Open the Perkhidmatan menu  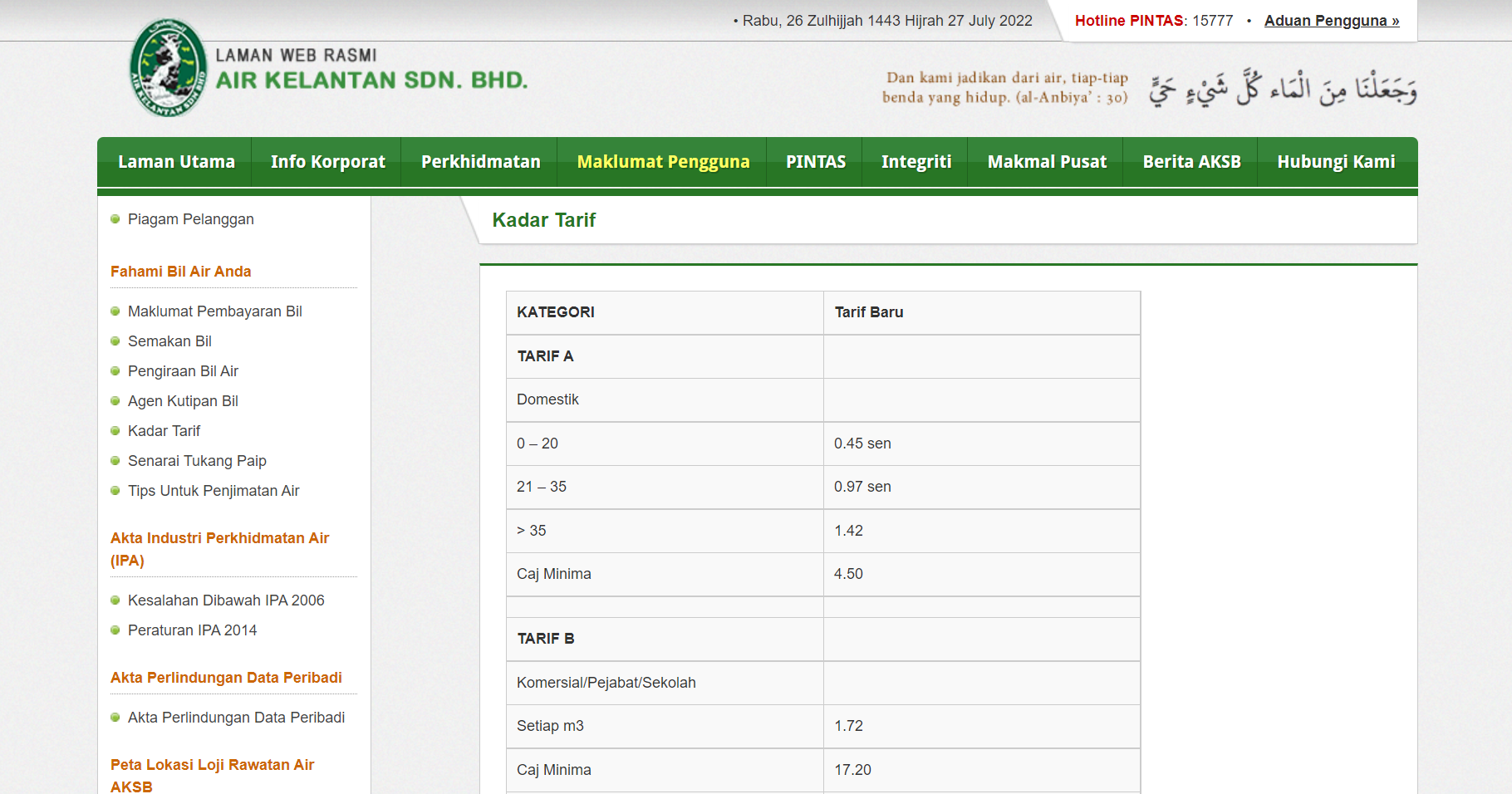pyautogui.click(x=480, y=162)
